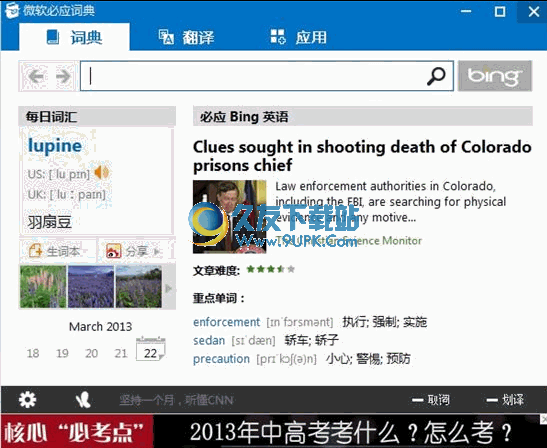Select date 18 in calendar strip
547x448 pixels.
(x=33, y=353)
